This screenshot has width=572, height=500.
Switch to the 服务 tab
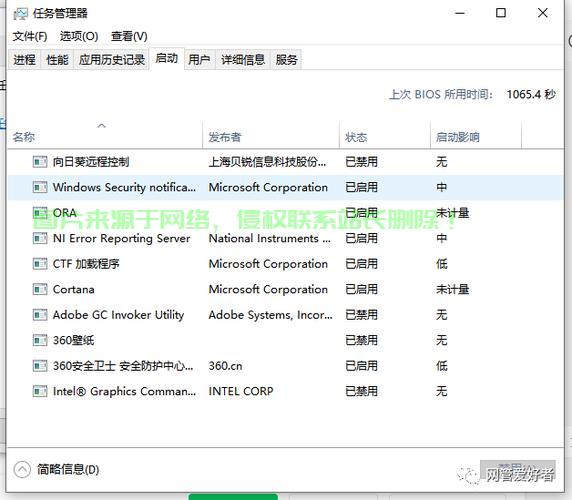(286, 59)
